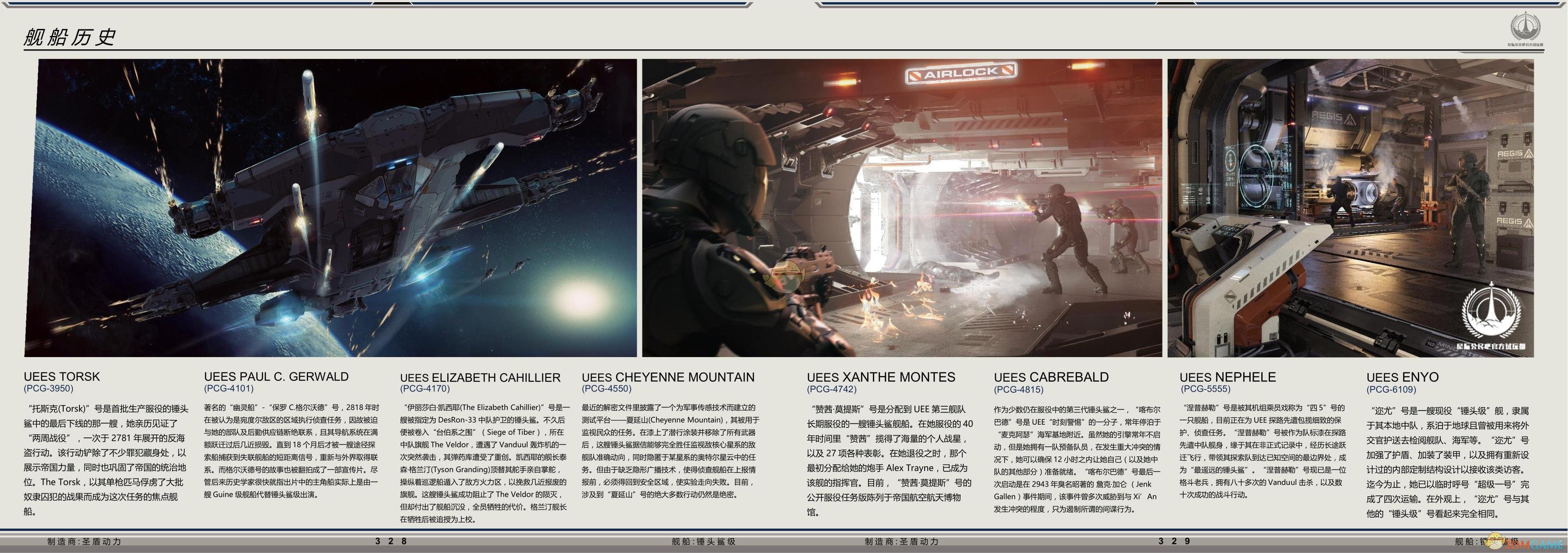Click 制造商:圣盾动力 in the page 329 footer

tap(901, 542)
